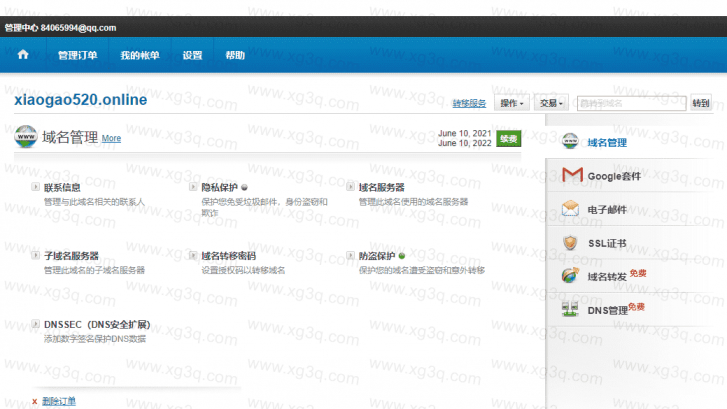Image resolution: width=727 pixels, height=409 pixels.
Task: Open 域名服务器 heading text
Action: 382,187
